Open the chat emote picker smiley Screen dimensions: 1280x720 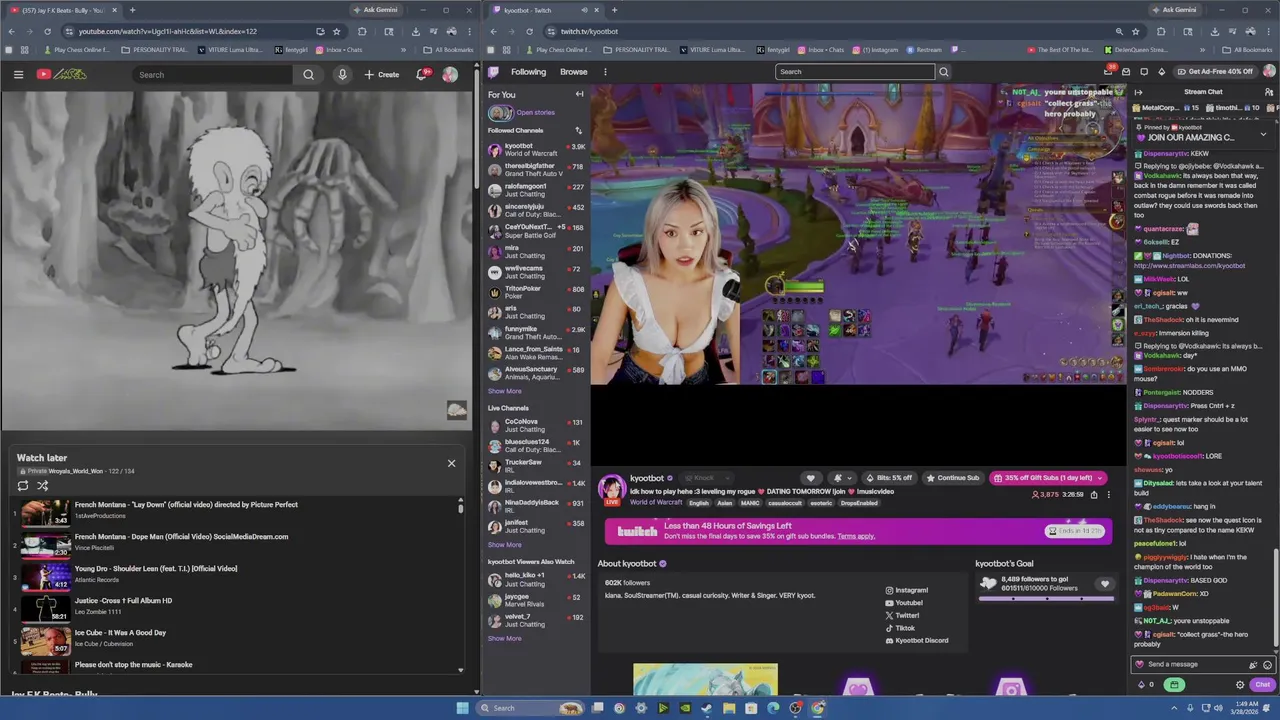point(1267,664)
